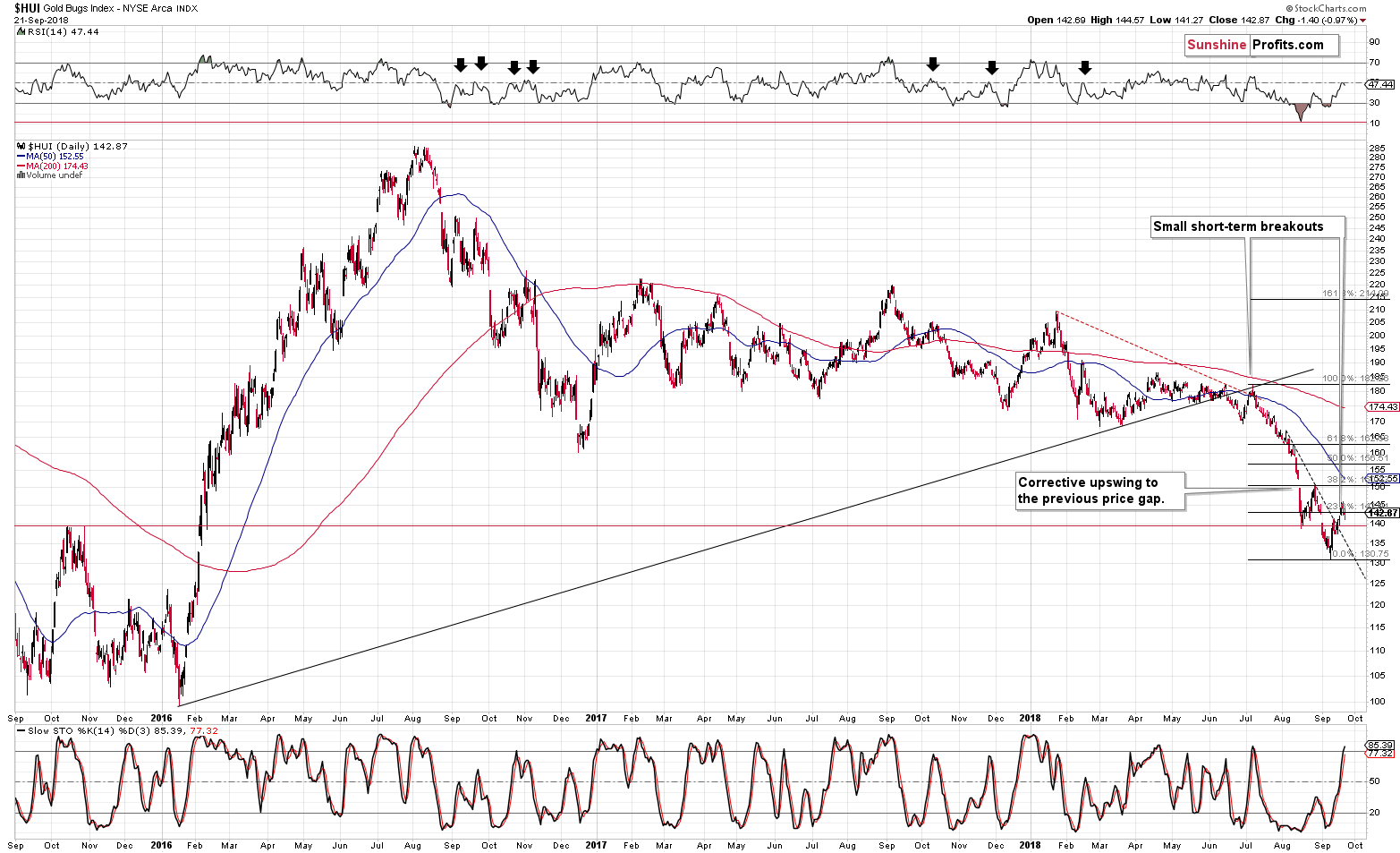Click the 100.0% Fibonacci level label
This screenshot has width=1400, height=853.
pos(1355,379)
